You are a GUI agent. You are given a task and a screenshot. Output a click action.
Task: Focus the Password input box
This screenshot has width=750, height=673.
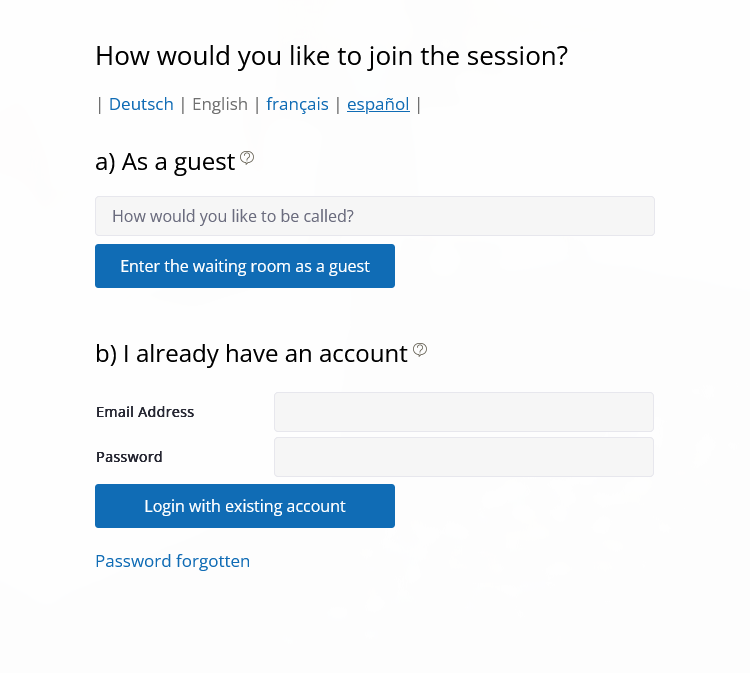[463, 457]
